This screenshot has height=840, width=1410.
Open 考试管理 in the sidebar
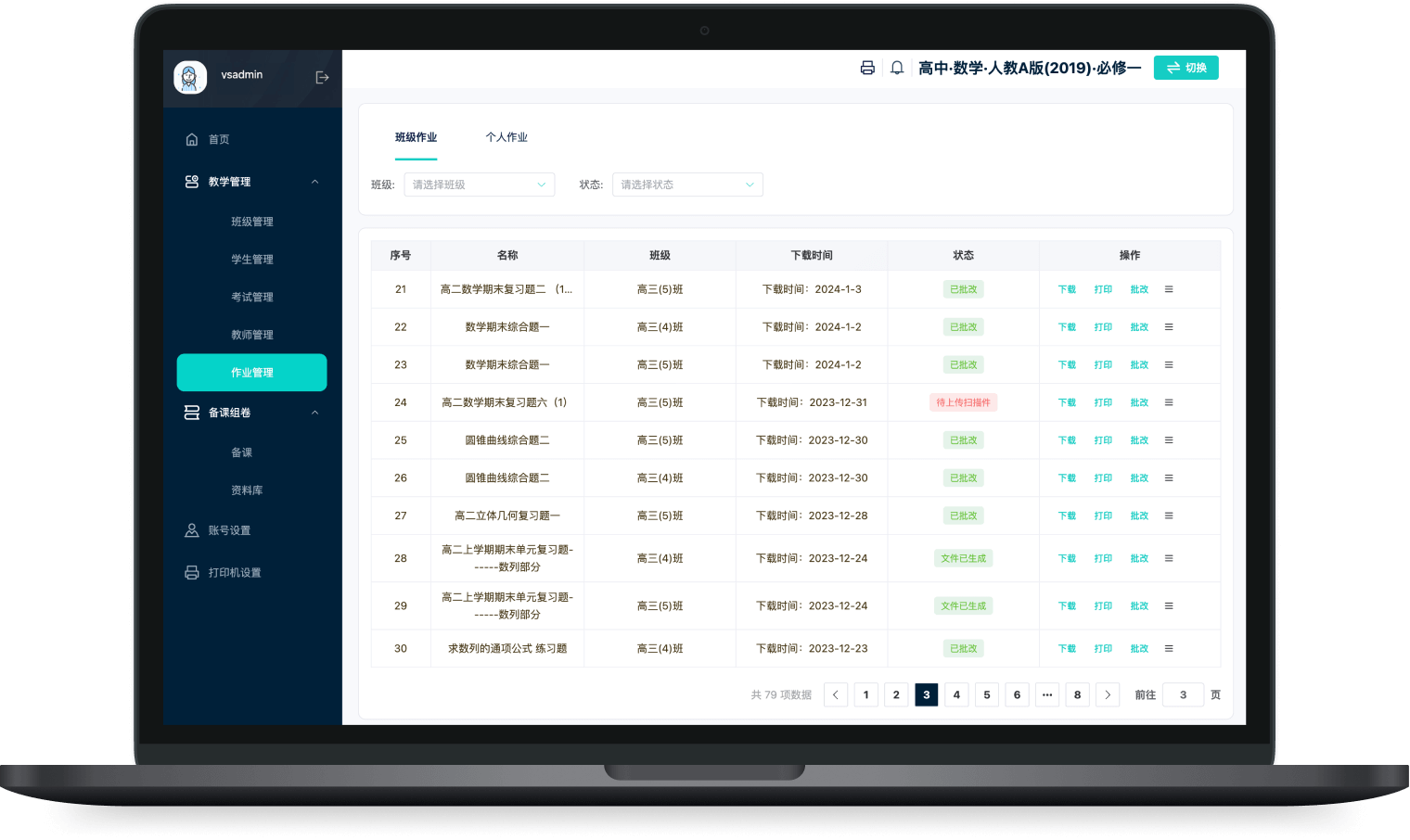pyautogui.click(x=252, y=297)
